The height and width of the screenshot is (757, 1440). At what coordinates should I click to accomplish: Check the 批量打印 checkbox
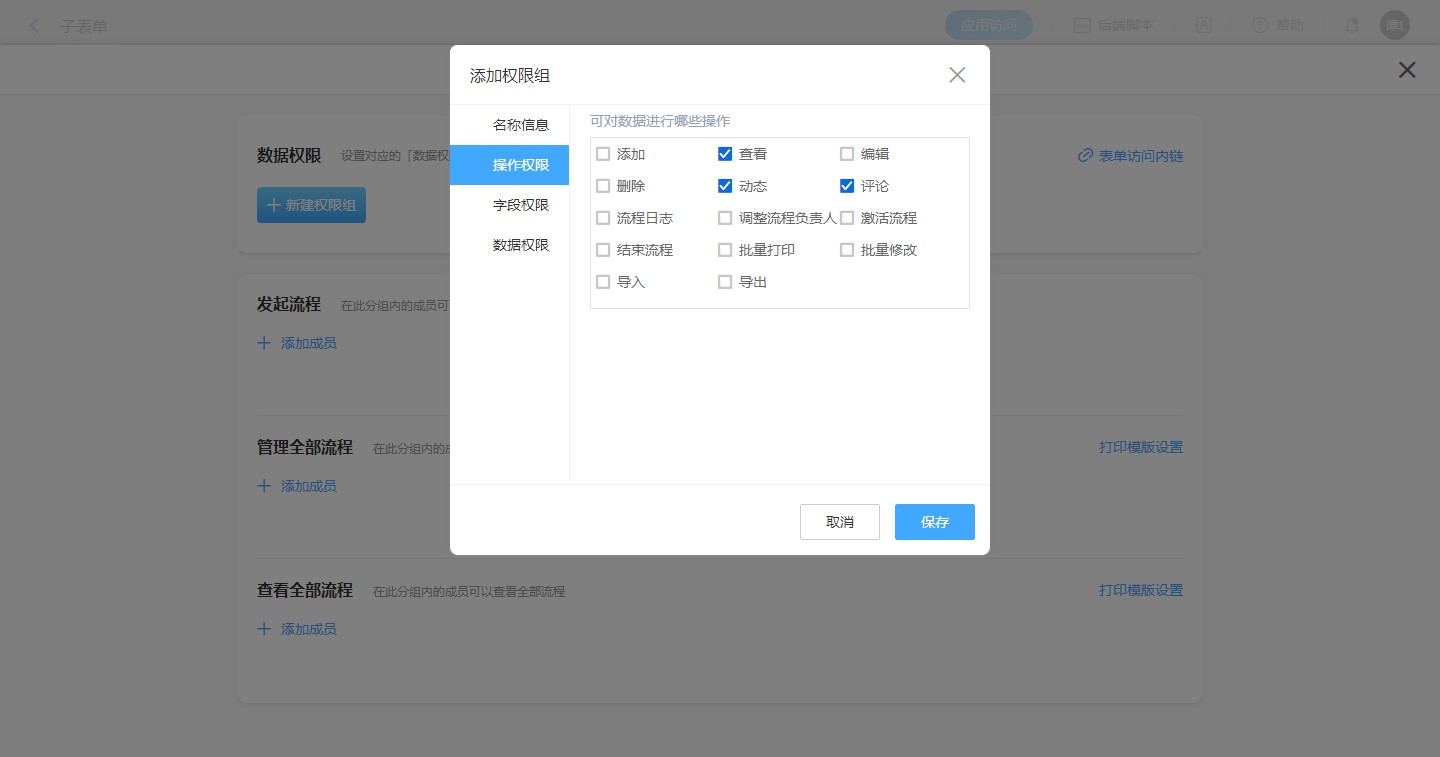(x=725, y=250)
